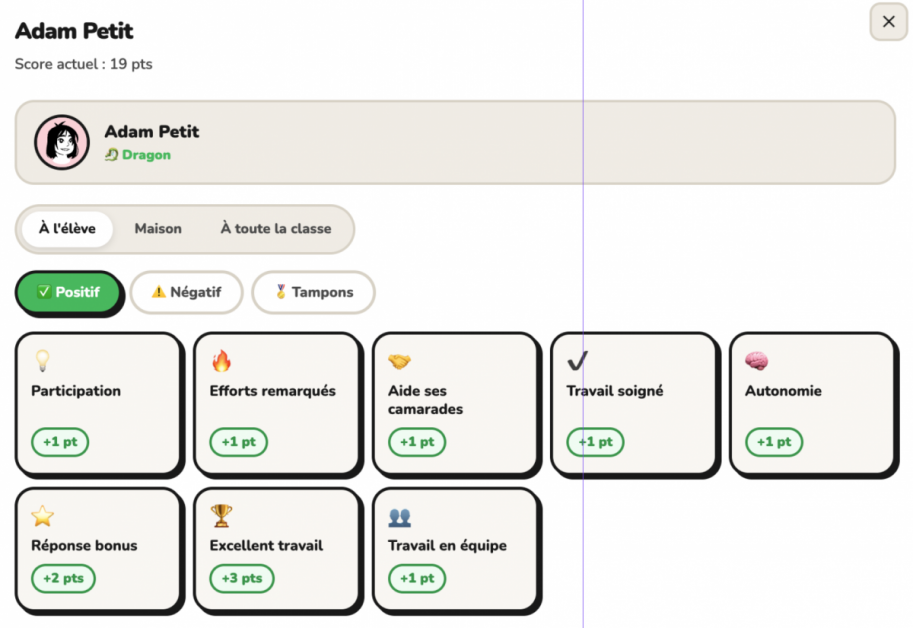The image size is (913, 628).
Task: Award +2 pts for Réponse bonus
Action: (x=63, y=579)
